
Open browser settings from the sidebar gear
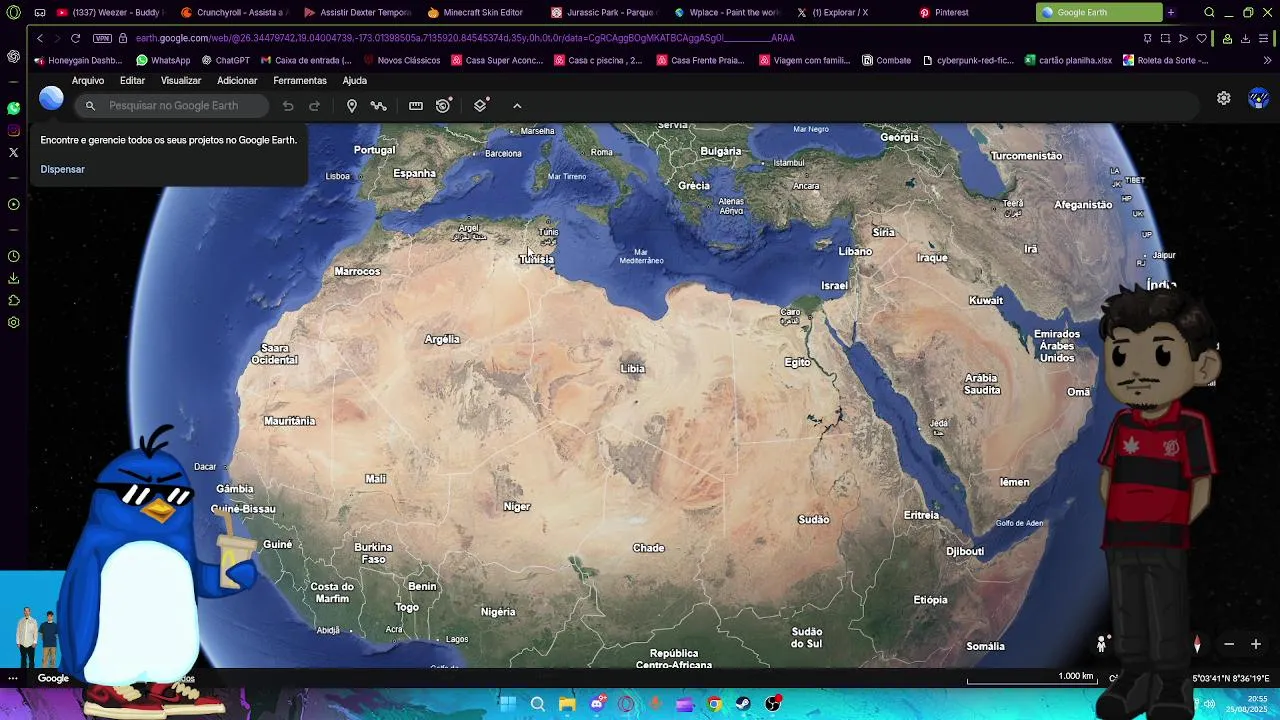[x=13, y=322]
